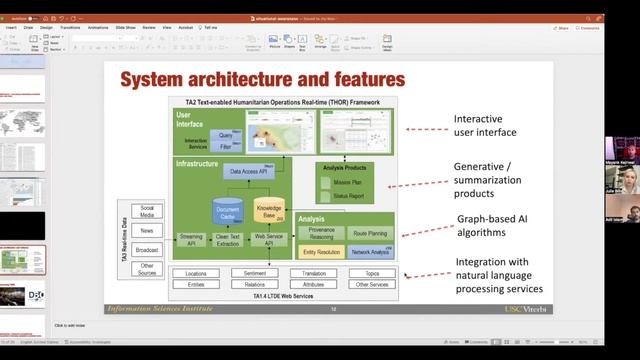
Task: Click the Reset slide button
Action: 51,43
